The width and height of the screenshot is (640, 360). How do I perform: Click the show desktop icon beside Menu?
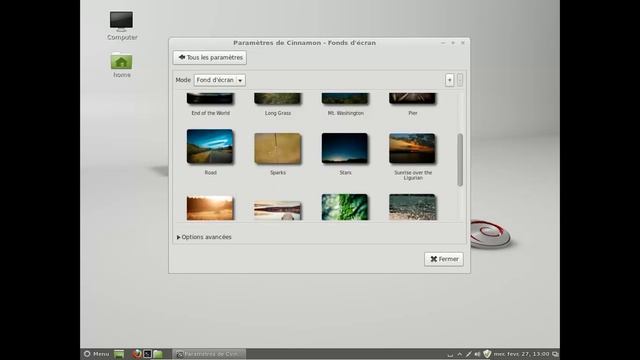[x=119, y=354]
